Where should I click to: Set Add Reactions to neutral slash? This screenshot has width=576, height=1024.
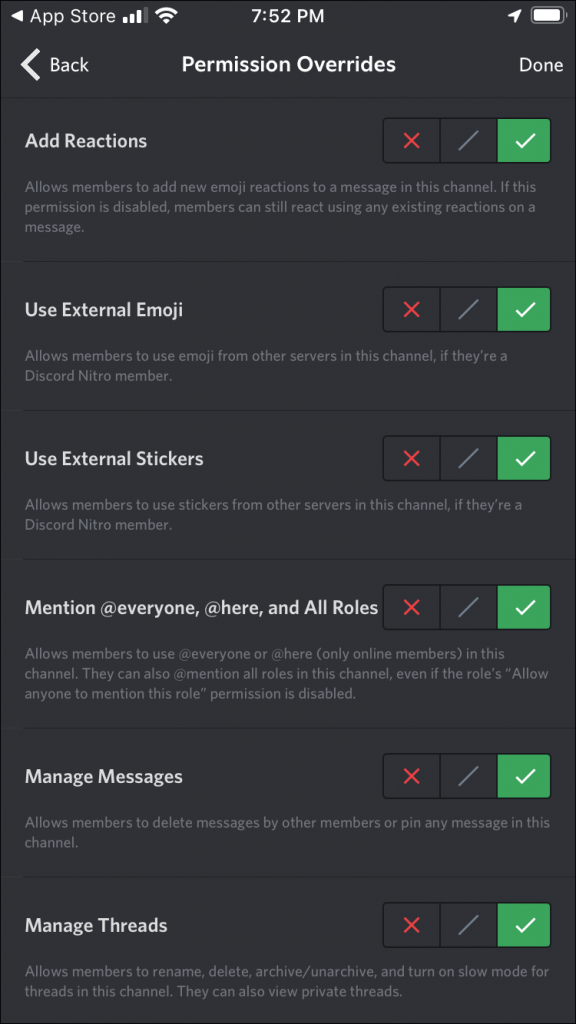pyautogui.click(x=467, y=141)
